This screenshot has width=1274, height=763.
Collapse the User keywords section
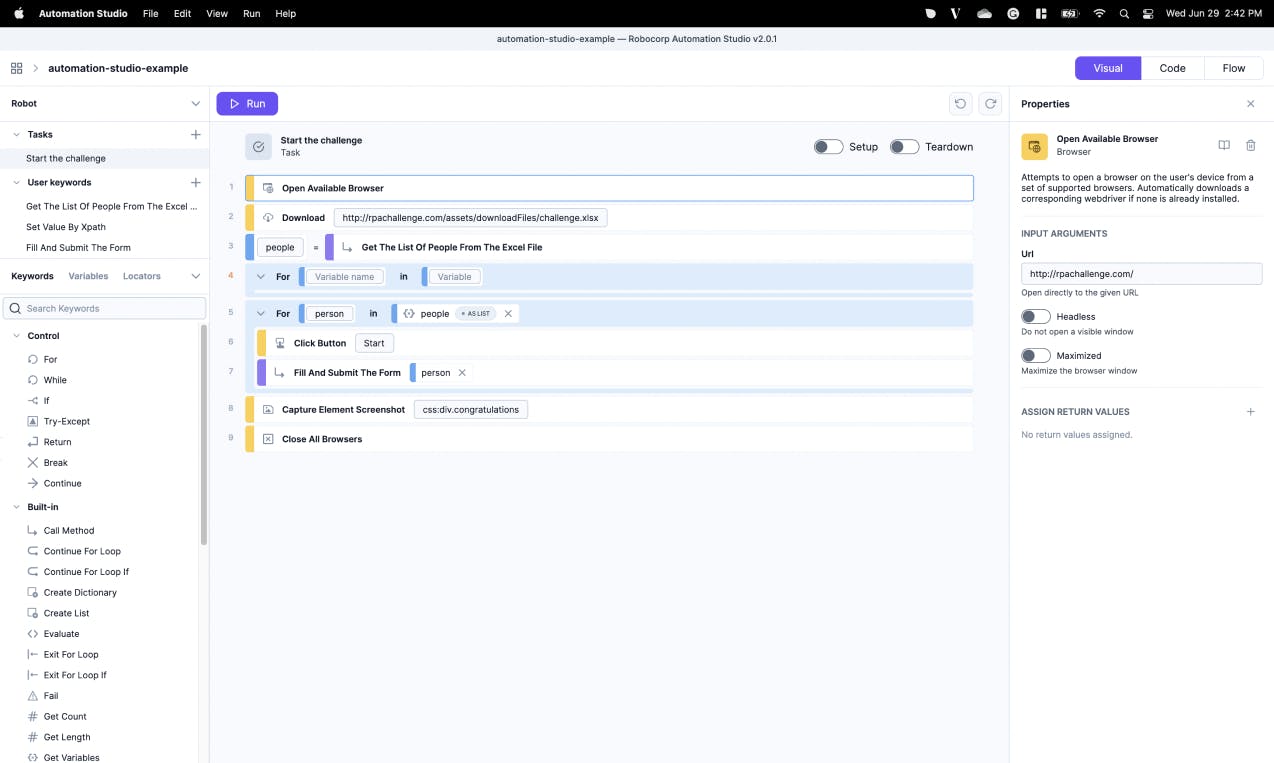coord(17,182)
